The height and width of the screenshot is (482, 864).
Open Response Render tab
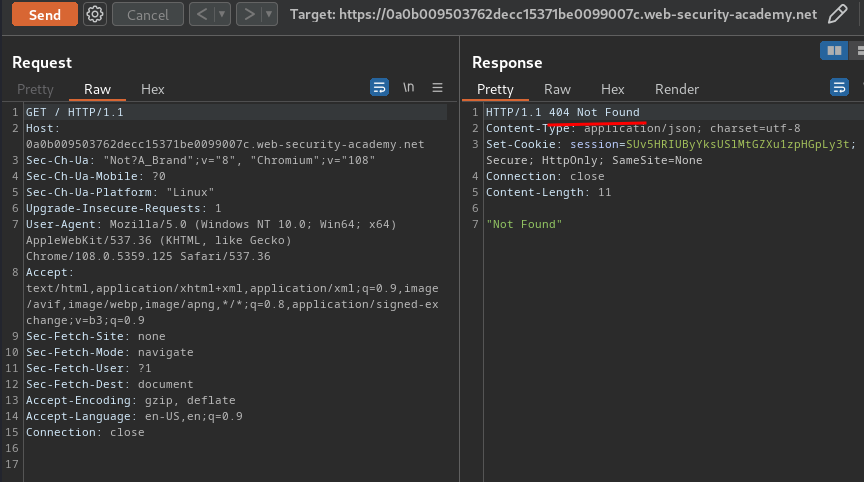click(677, 89)
